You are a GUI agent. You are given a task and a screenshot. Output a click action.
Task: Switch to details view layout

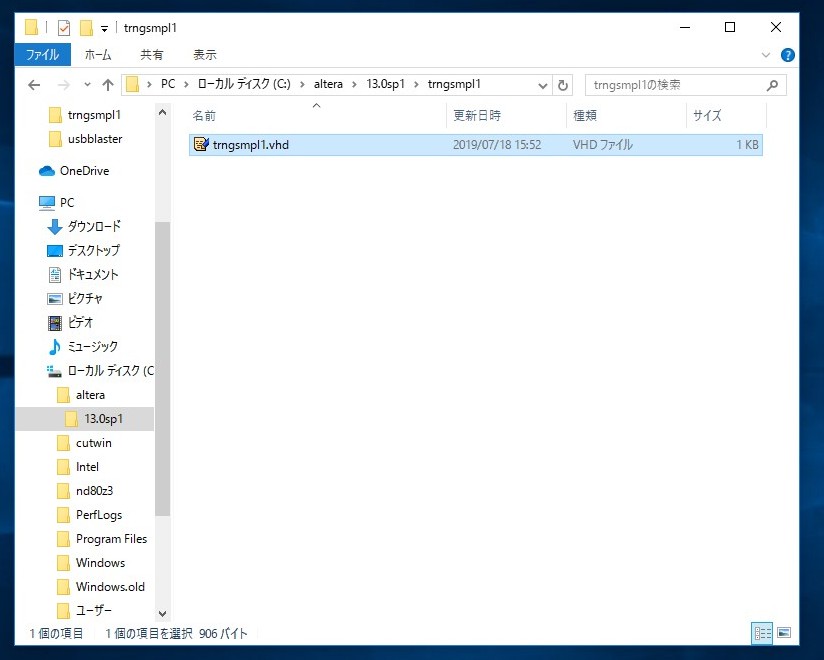click(763, 633)
